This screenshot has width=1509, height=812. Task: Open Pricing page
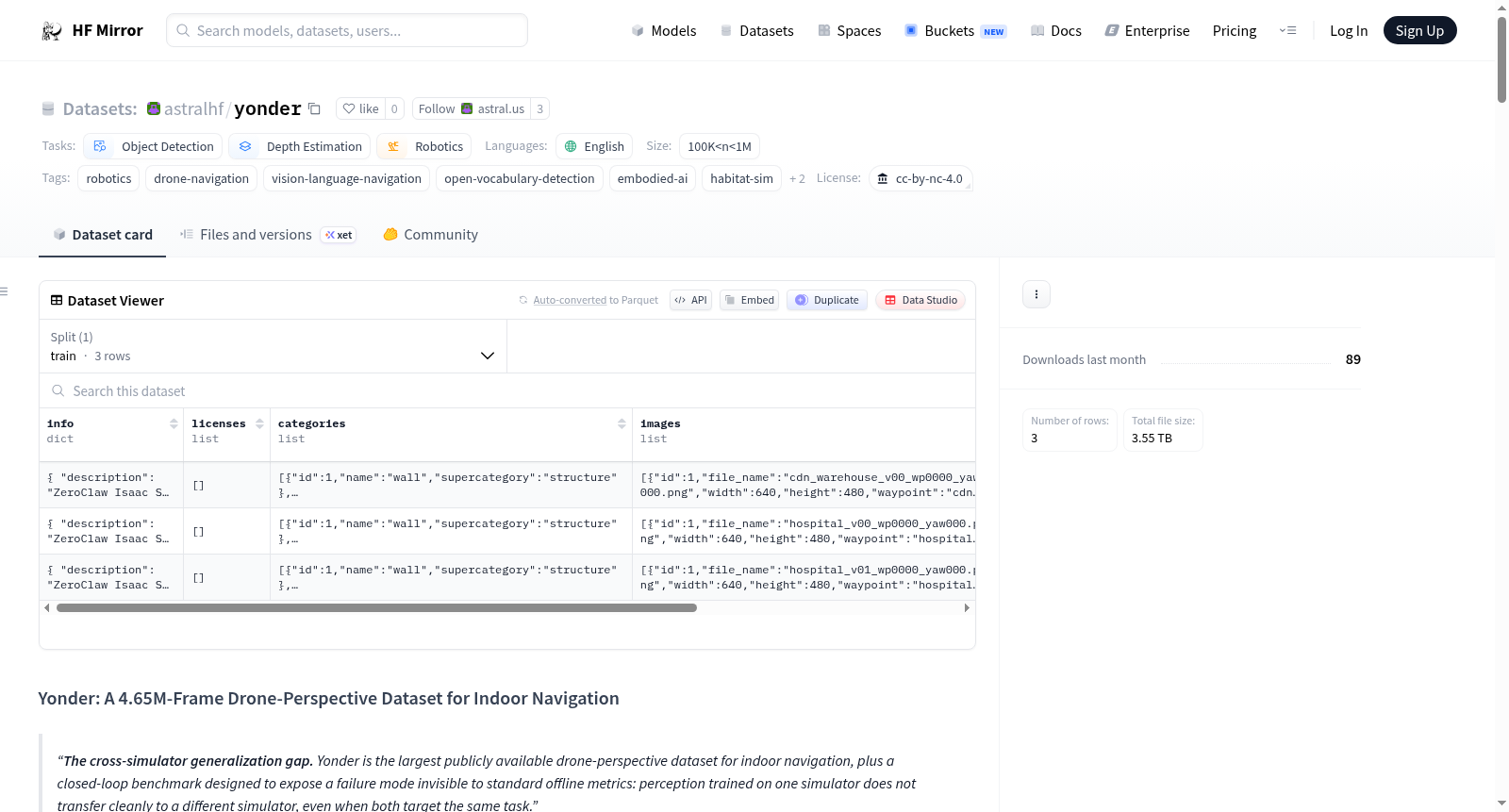coord(1235,31)
